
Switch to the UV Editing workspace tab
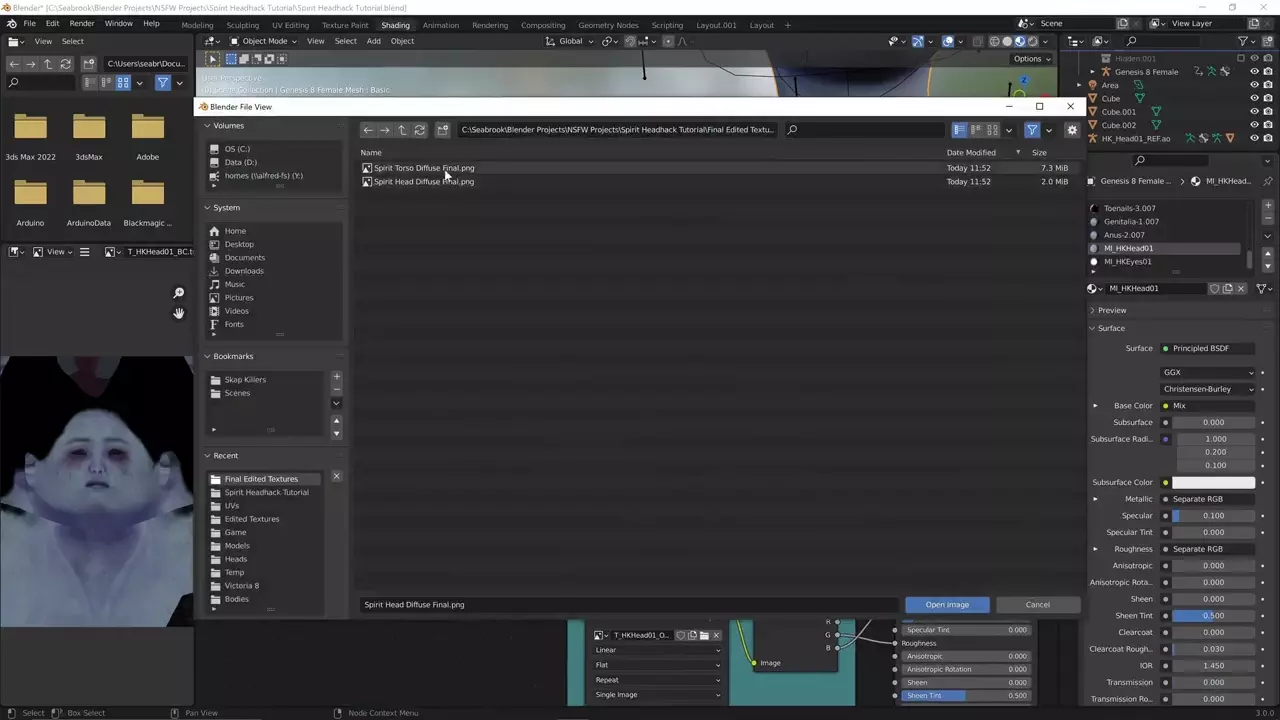click(x=290, y=25)
